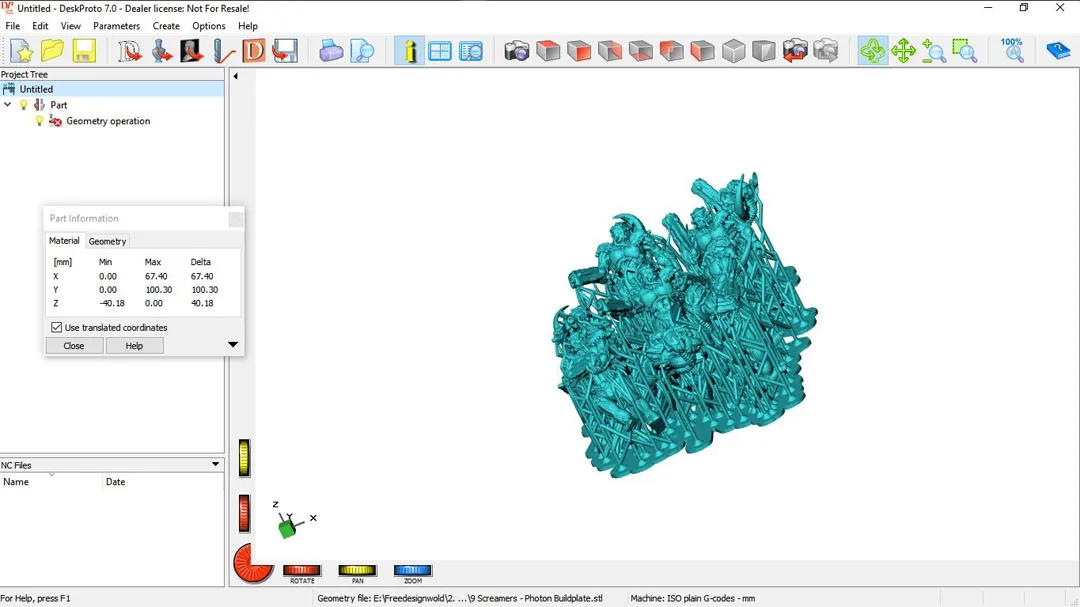This screenshot has width=1080, height=607.
Task: Open the NC Files panel dropdown arrow
Action: pyautogui.click(x=215, y=465)
